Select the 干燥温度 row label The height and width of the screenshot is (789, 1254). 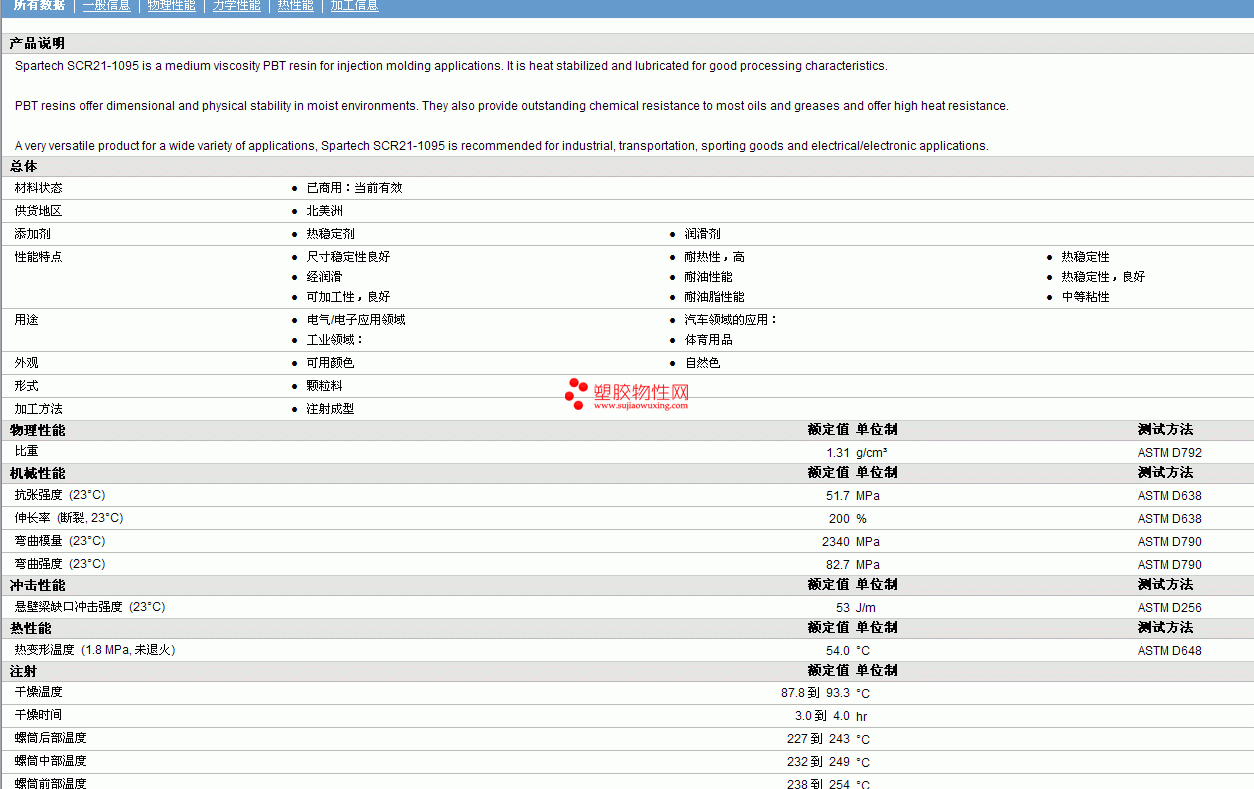pos(38,692)
